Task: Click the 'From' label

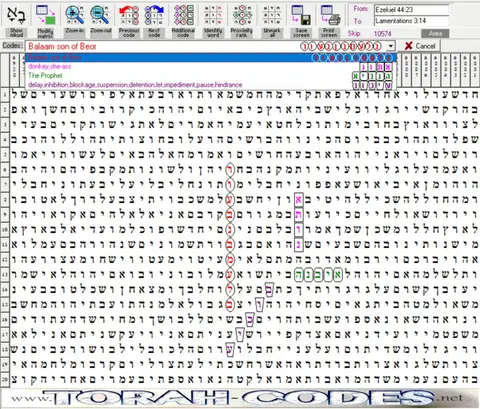Action: tap(361, 9)
